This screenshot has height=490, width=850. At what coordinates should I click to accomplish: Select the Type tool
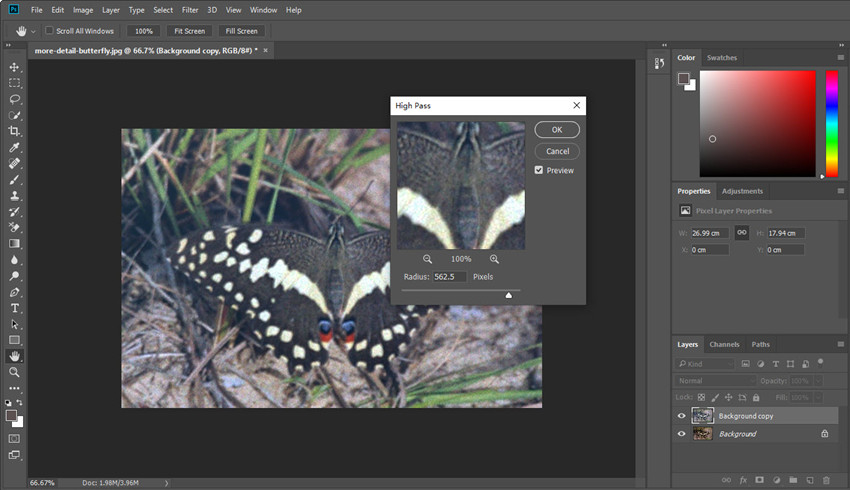point(14,308)
